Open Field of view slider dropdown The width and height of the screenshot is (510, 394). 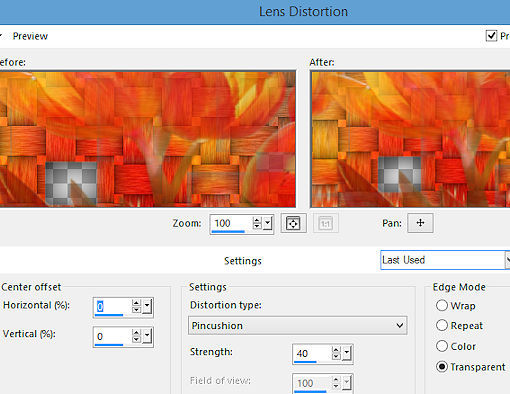coord(347,383)
